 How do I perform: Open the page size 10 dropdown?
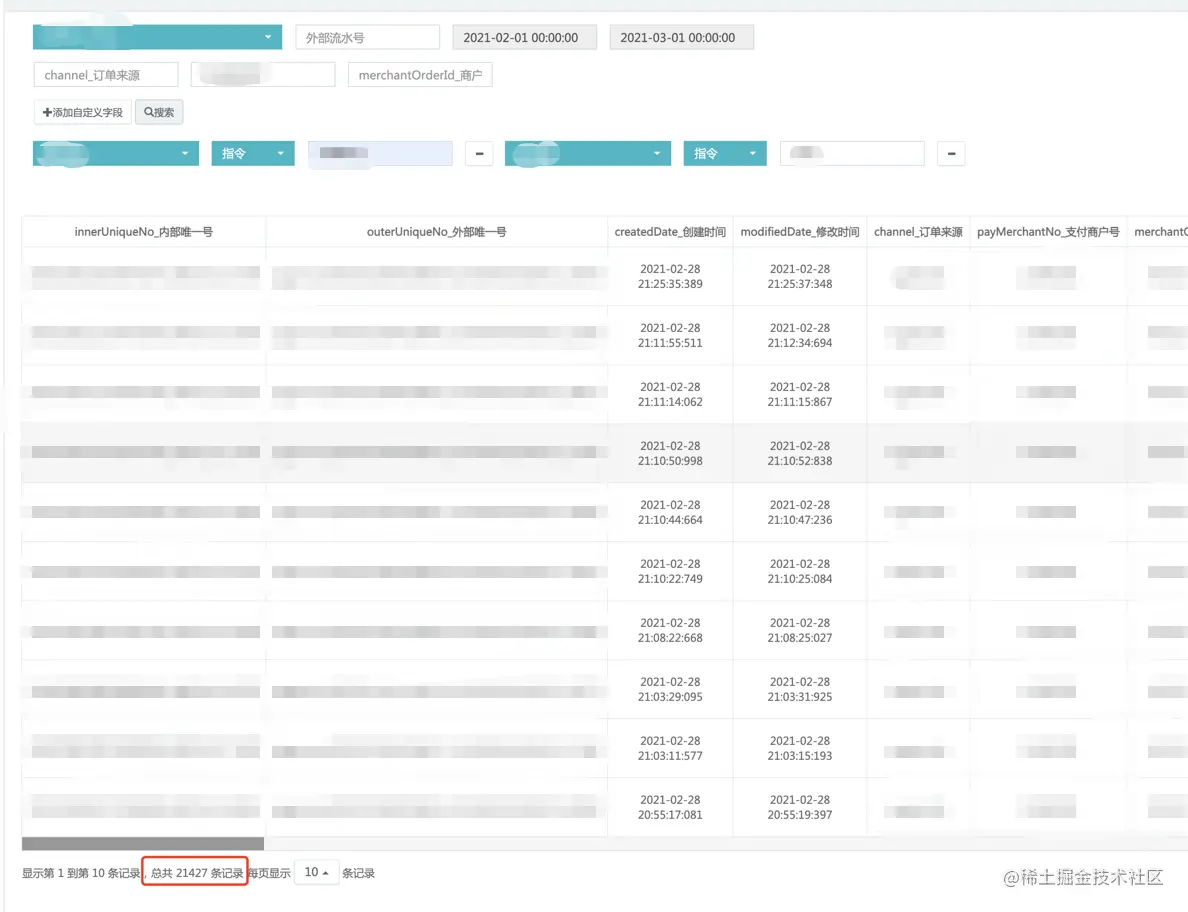pos(316,873)
